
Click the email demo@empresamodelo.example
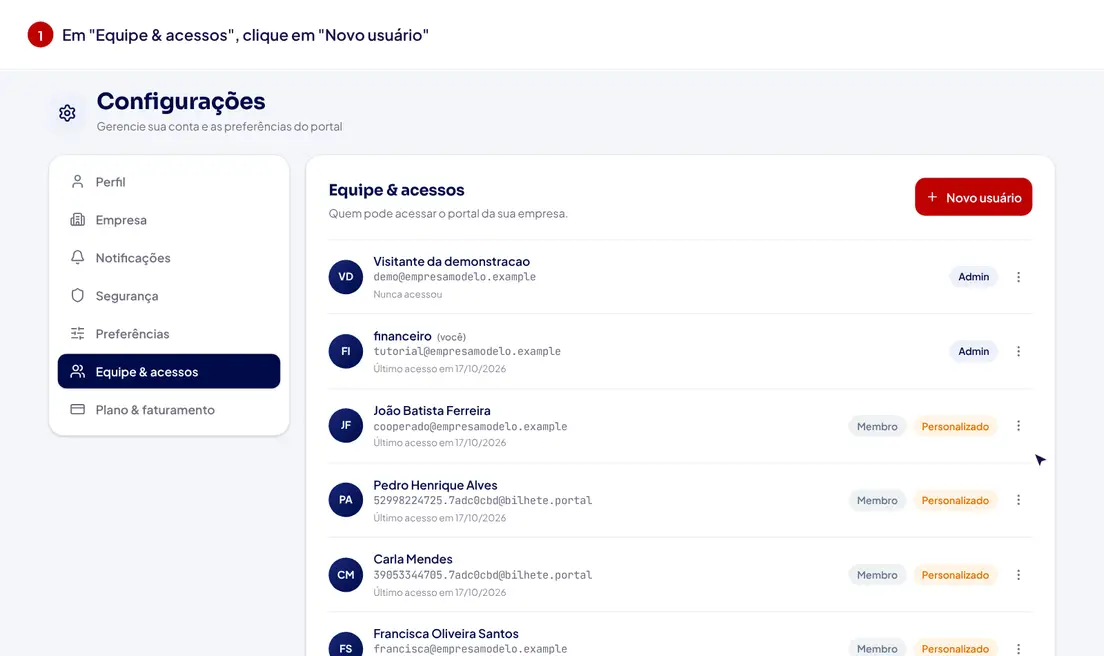point(455,277)
